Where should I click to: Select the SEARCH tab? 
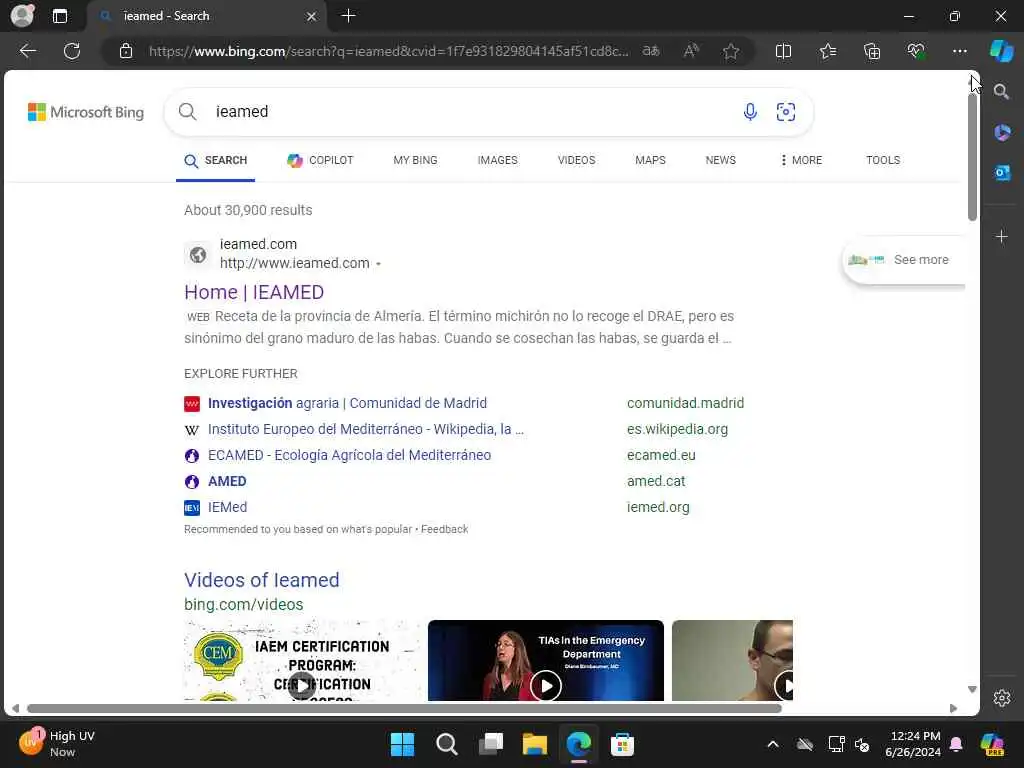point(216,161)
